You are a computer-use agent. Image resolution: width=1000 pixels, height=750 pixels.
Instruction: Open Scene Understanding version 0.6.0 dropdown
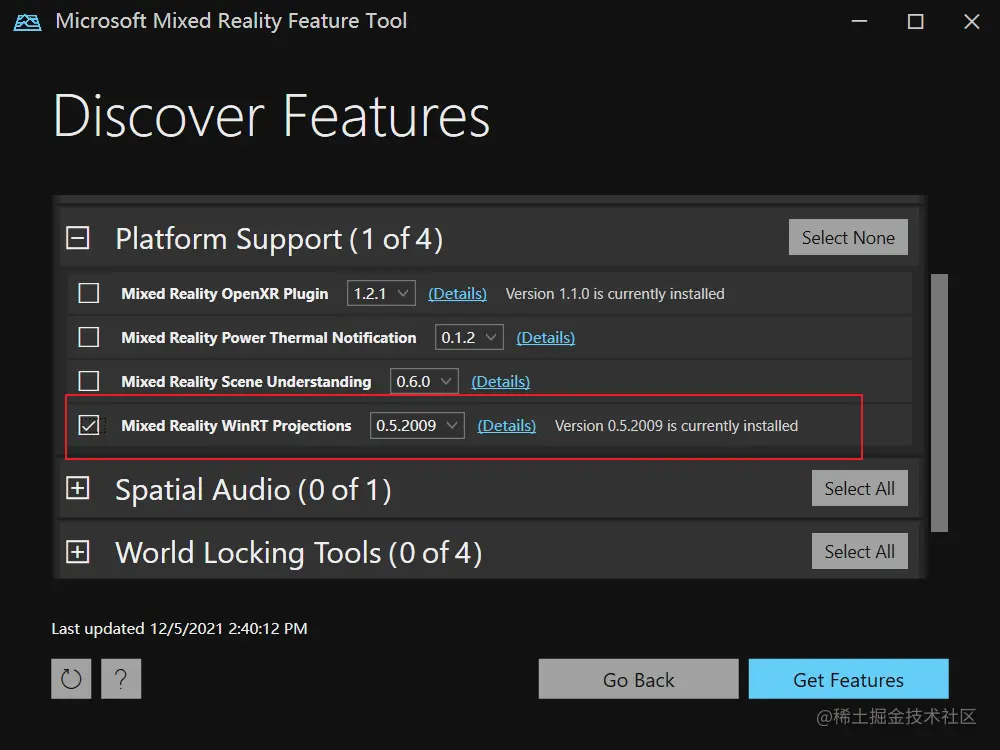pos(424,381)
